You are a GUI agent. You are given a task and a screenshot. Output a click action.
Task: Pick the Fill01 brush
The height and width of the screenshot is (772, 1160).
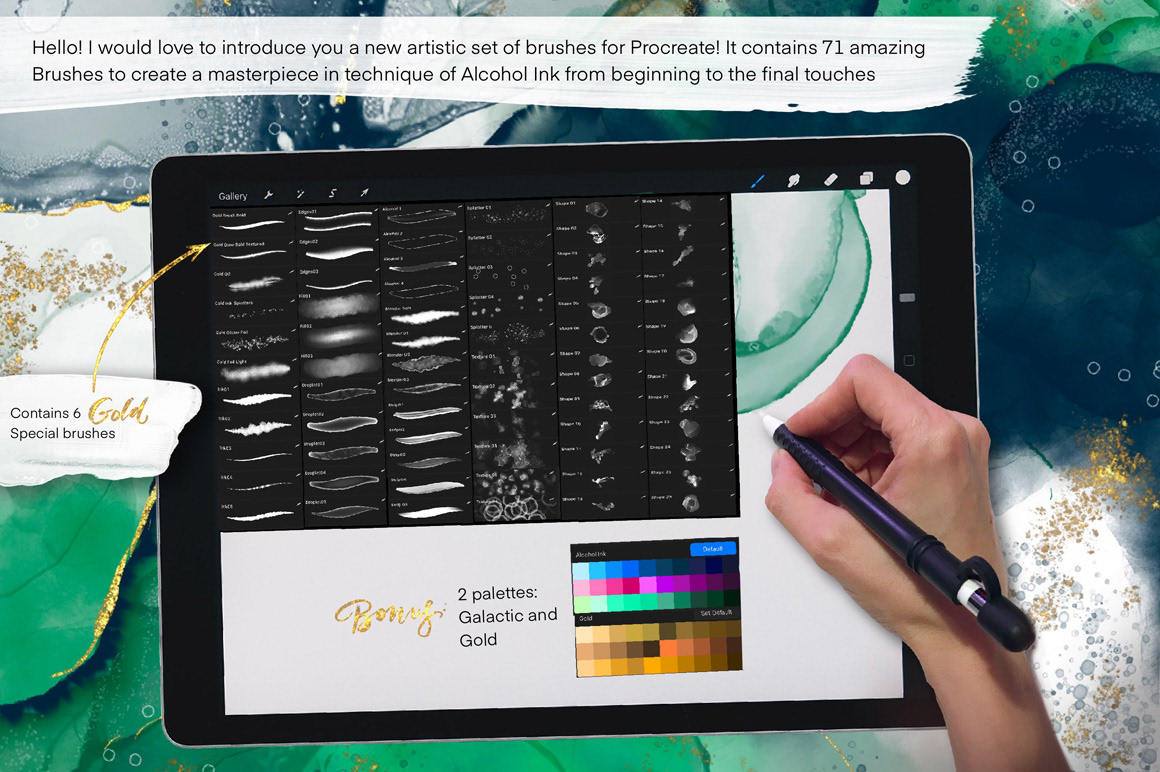point(339,306)
